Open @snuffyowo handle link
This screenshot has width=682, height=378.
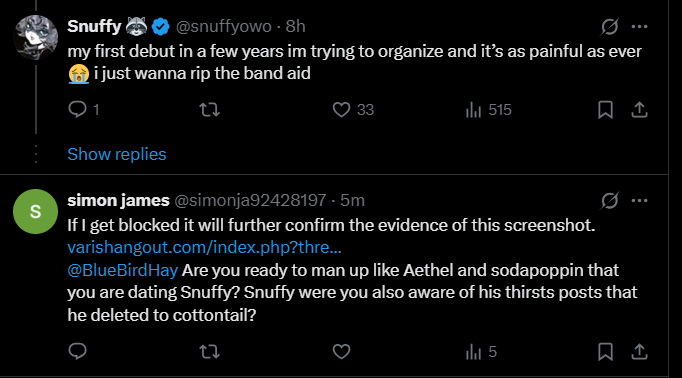click(x=224, y=27)
